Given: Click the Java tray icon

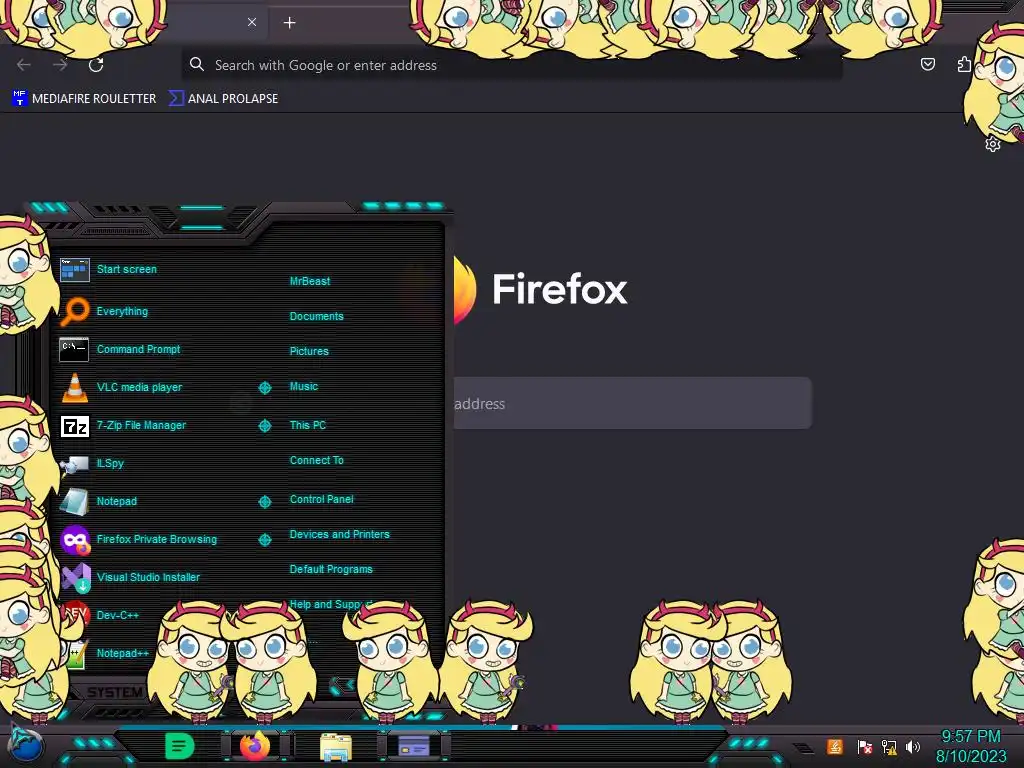Looking at the screenshot, I should point(835,746).
